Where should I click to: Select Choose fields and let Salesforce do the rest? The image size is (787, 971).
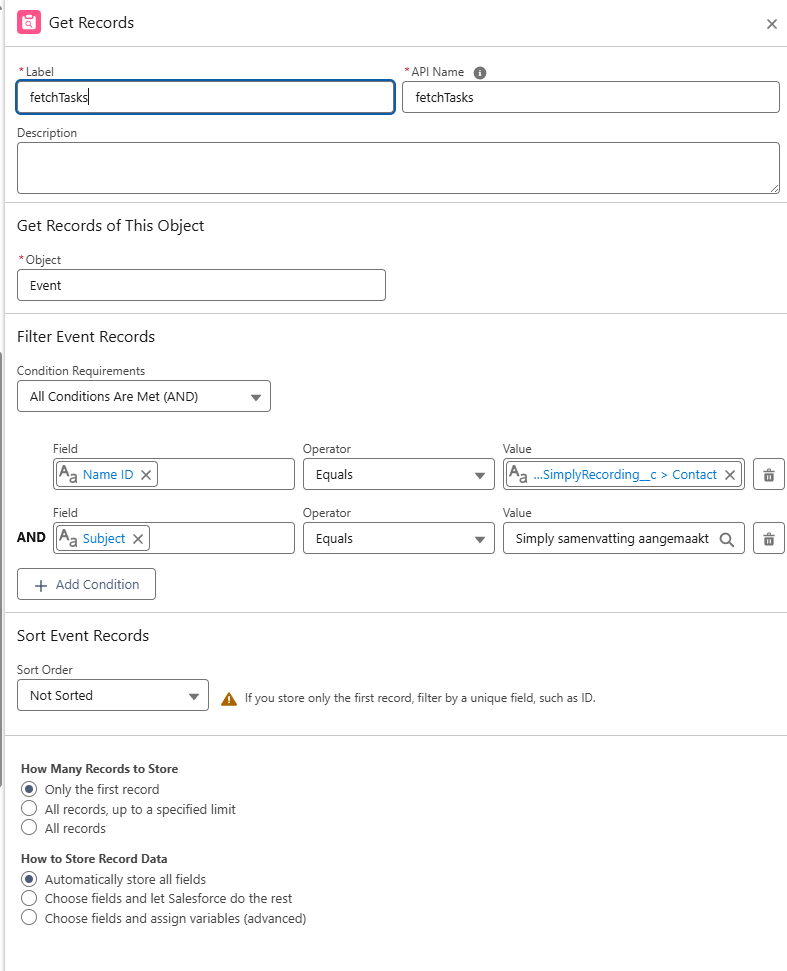(x=29, y=898)
